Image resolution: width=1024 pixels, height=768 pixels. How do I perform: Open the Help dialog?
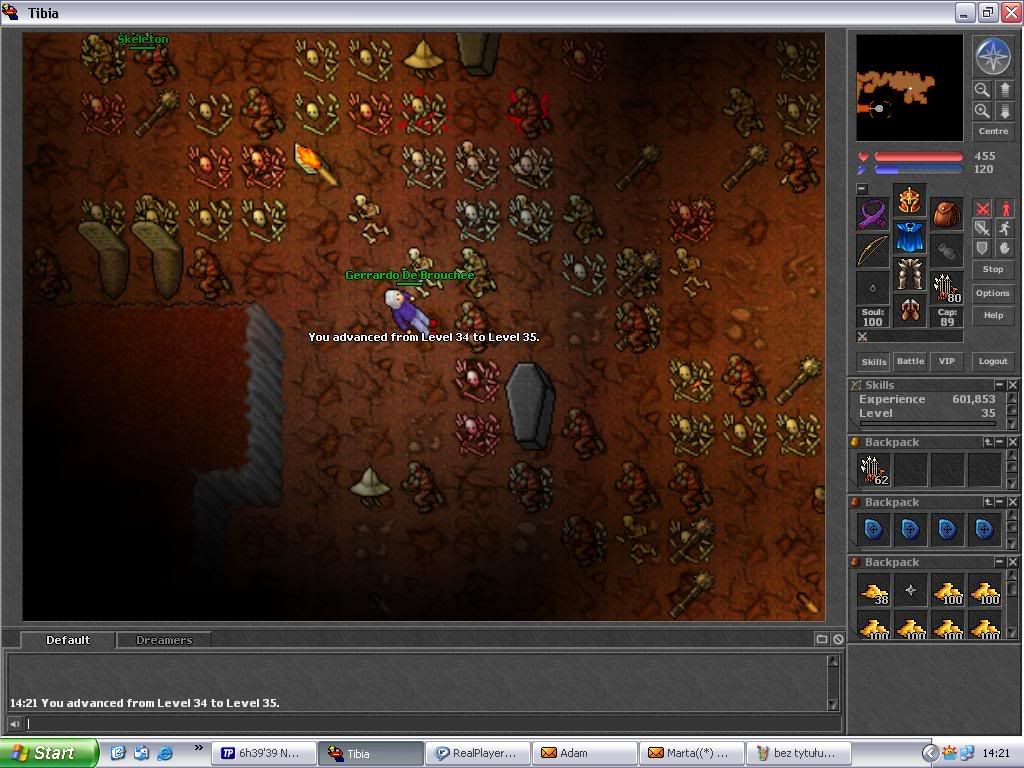[x=993, y=315]
